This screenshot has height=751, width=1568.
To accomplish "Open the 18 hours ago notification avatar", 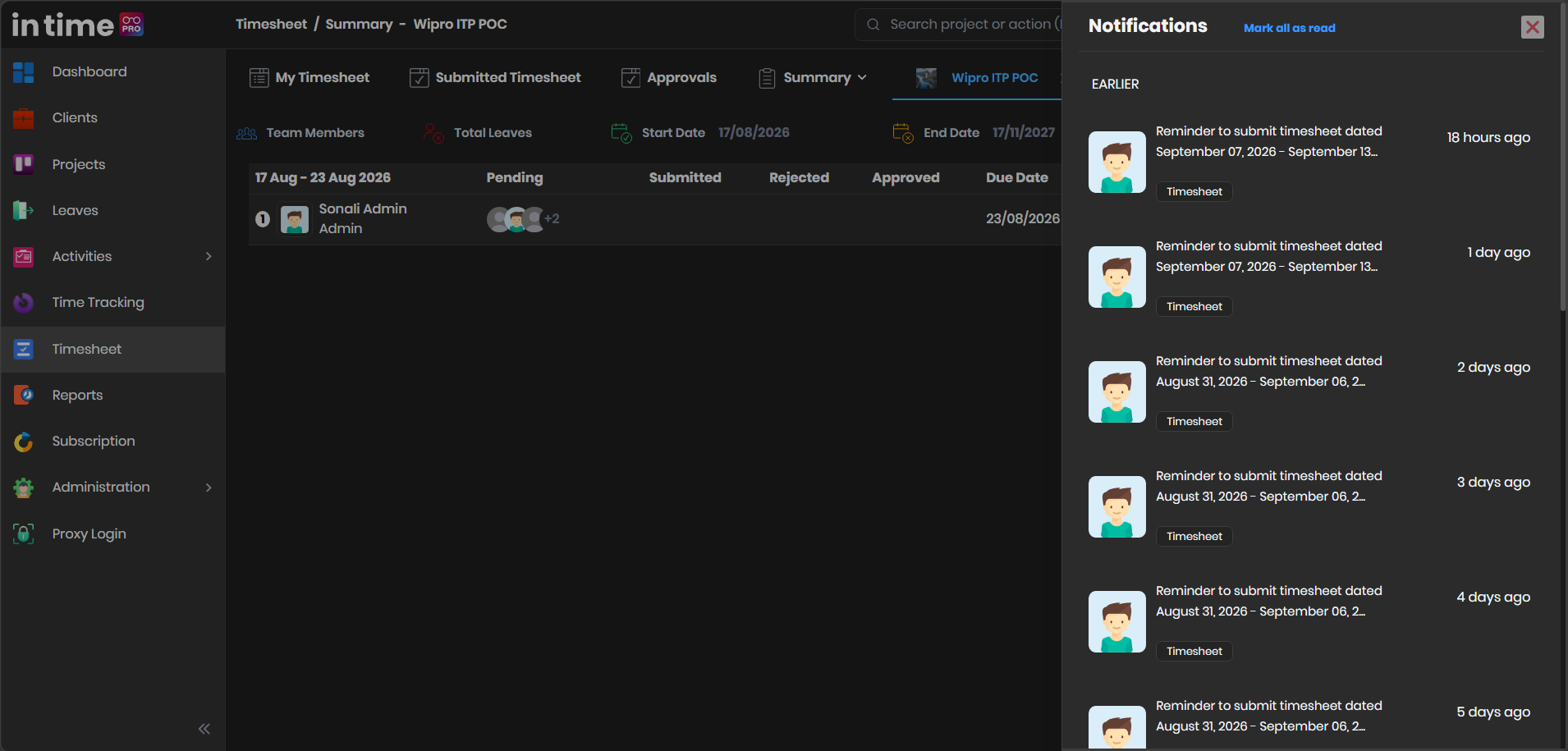I will 1117,163.
